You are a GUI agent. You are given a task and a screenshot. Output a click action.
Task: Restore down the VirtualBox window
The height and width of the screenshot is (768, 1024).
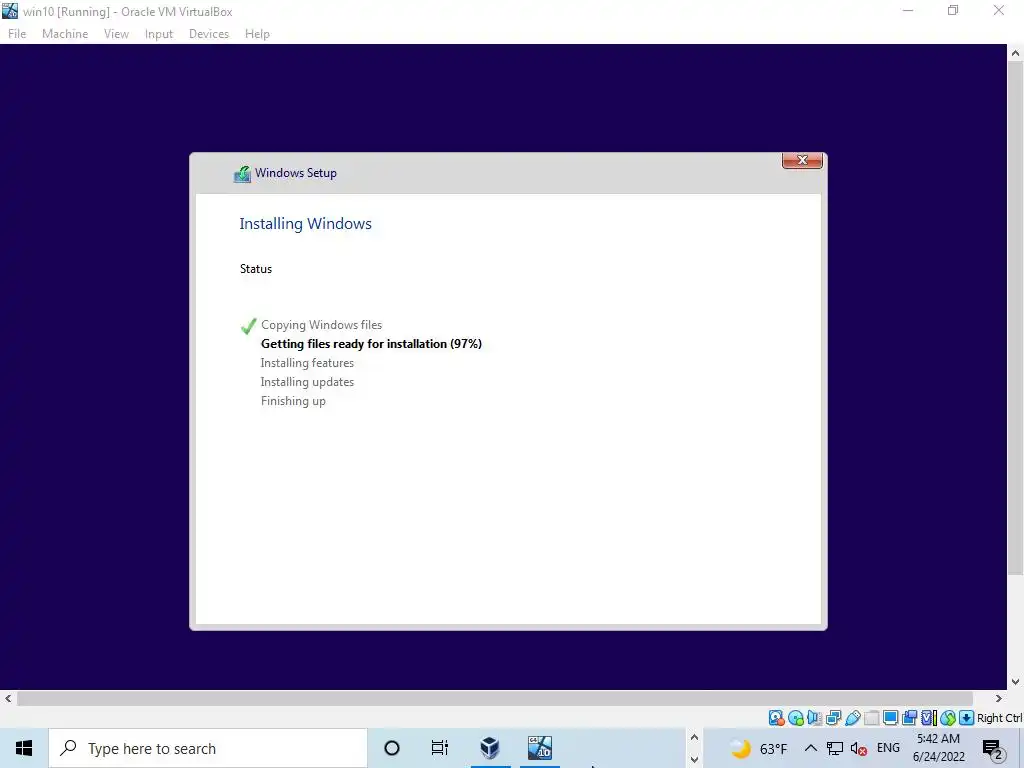pos(953,10)
